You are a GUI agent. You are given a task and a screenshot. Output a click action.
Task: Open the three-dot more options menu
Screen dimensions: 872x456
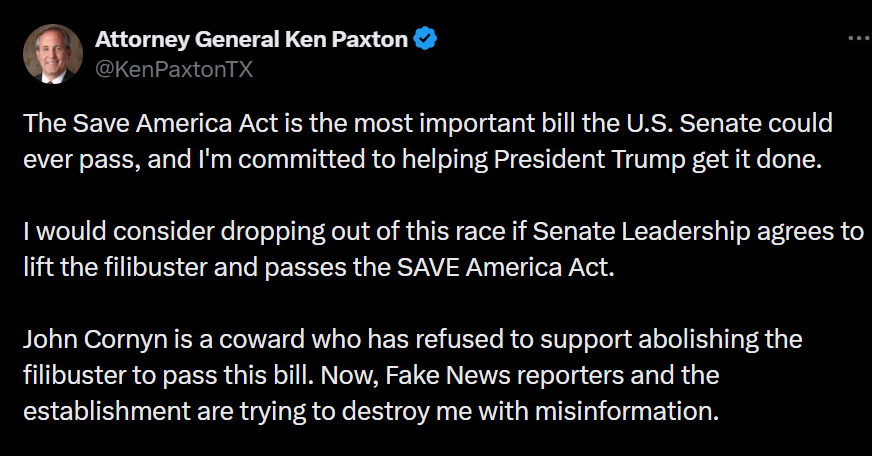click(858, 36)
